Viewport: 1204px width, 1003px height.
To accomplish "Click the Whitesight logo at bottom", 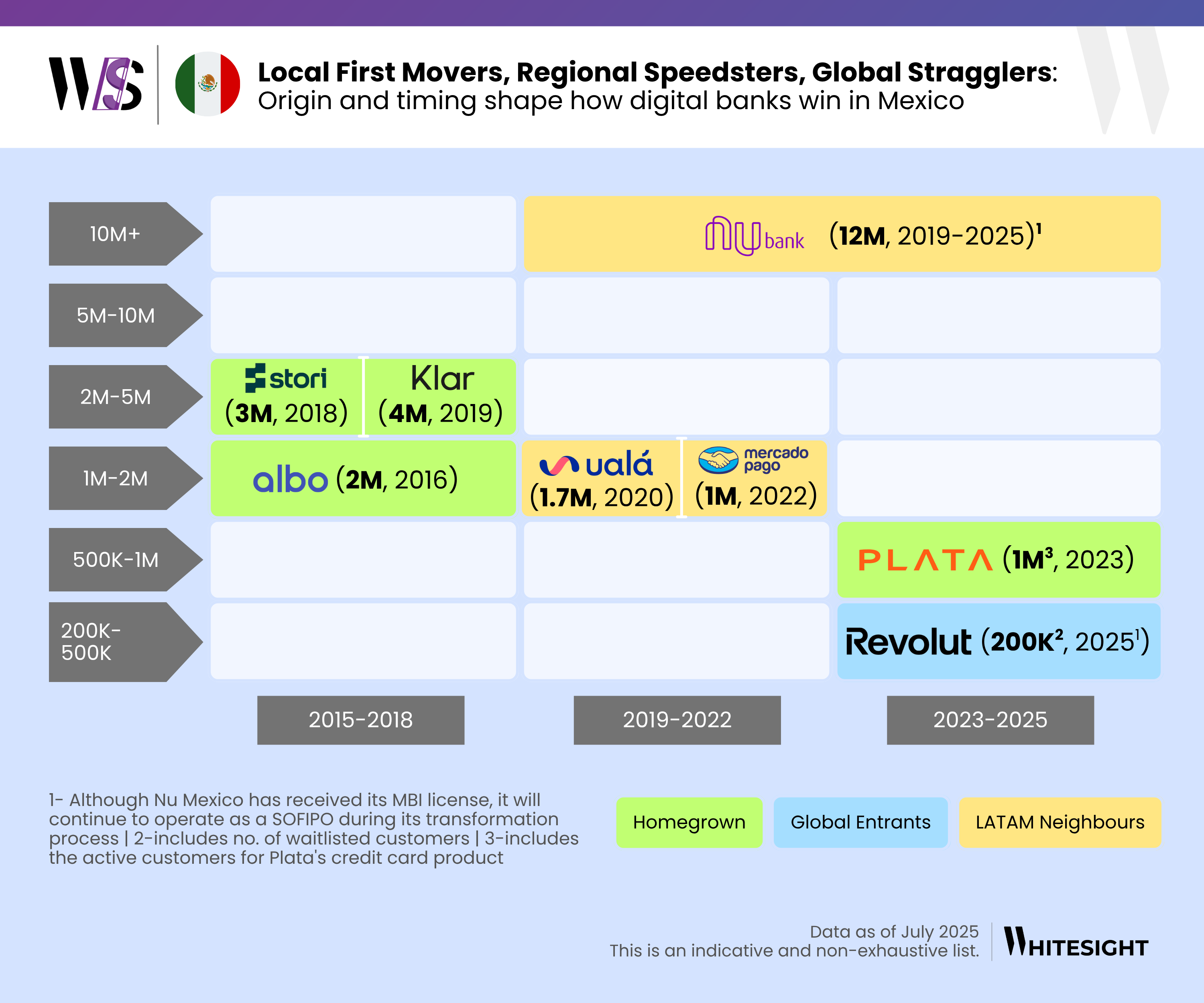I will 1076,942.
